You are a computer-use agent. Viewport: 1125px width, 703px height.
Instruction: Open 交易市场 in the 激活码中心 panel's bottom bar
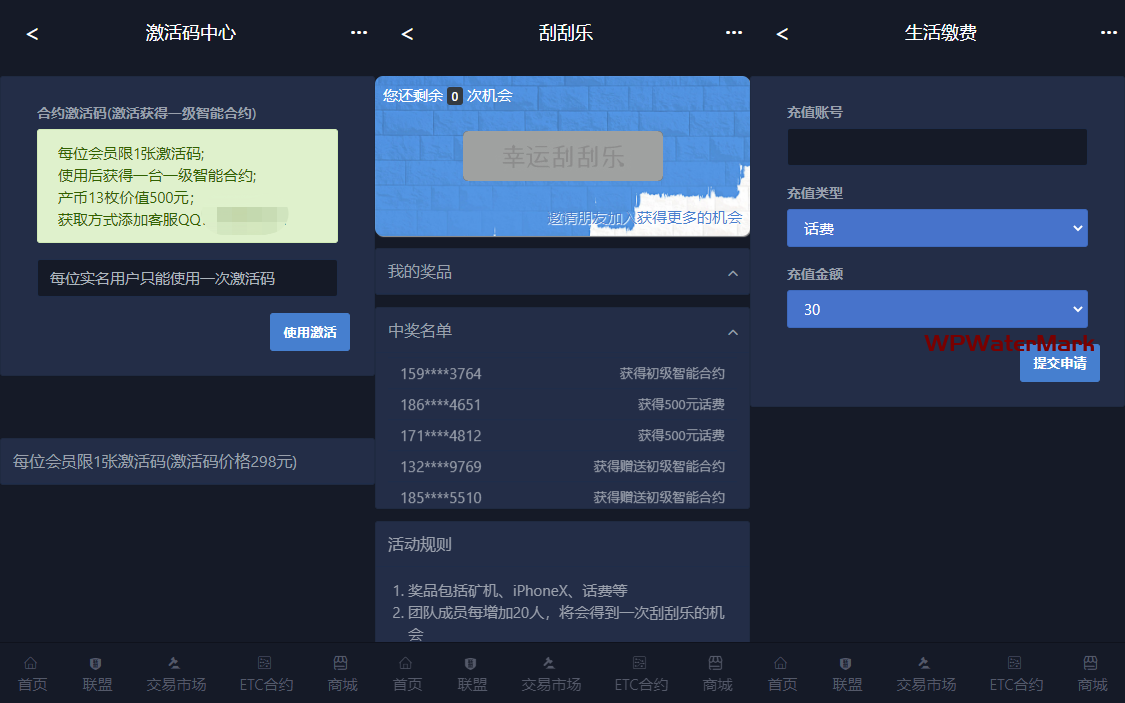pyautogui.click(x=176, y=674)
